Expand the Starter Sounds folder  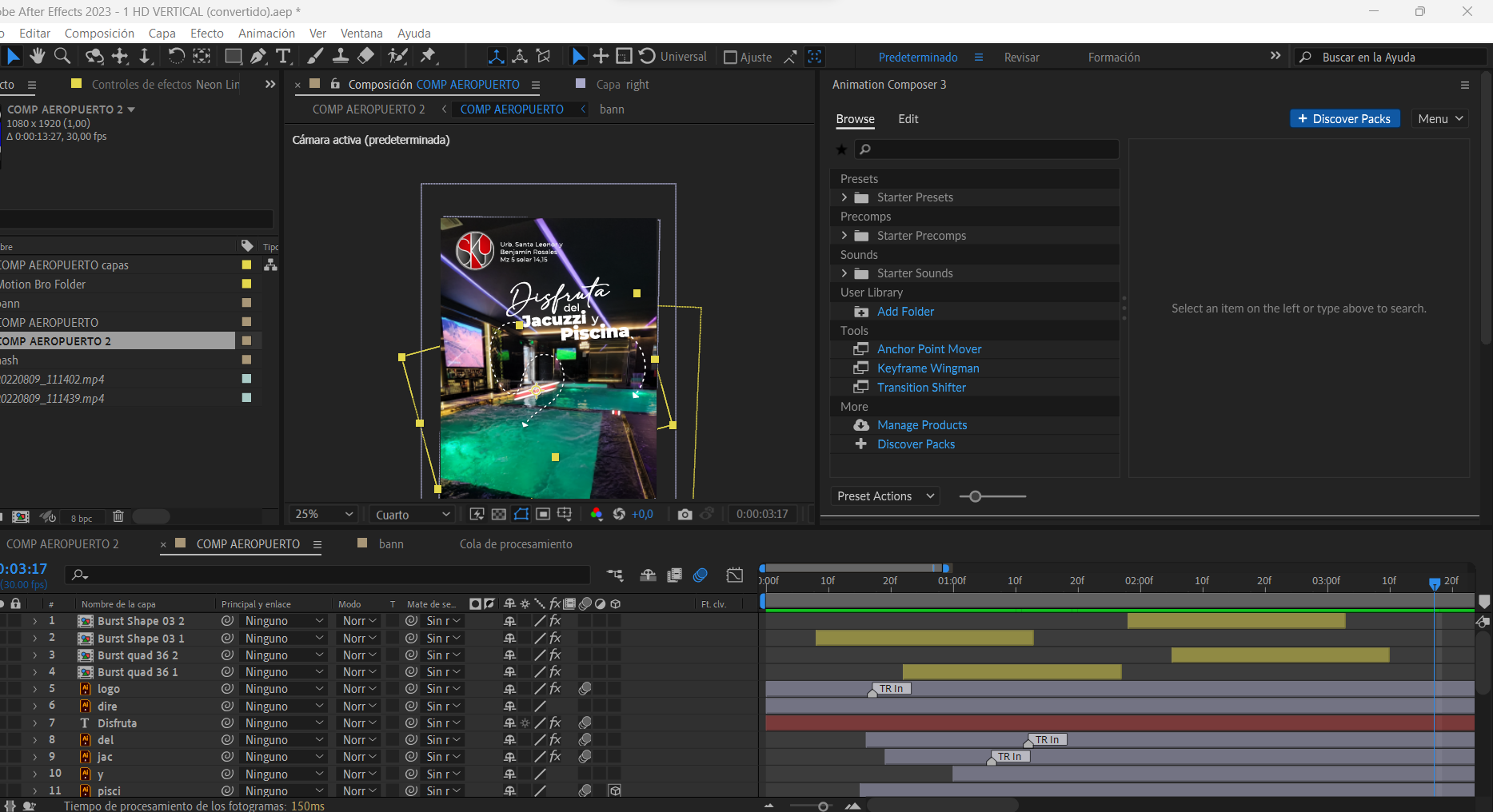pos(844,273)
